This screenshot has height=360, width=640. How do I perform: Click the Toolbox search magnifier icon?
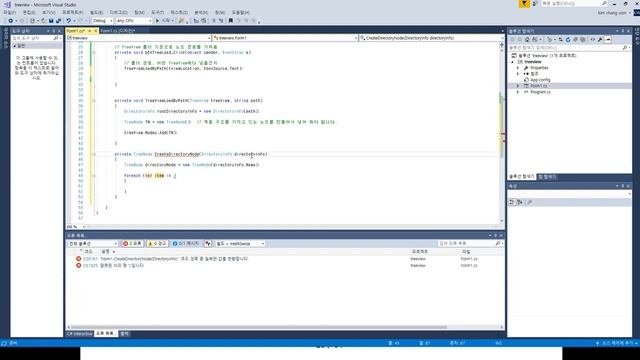(x=56, y=38)
